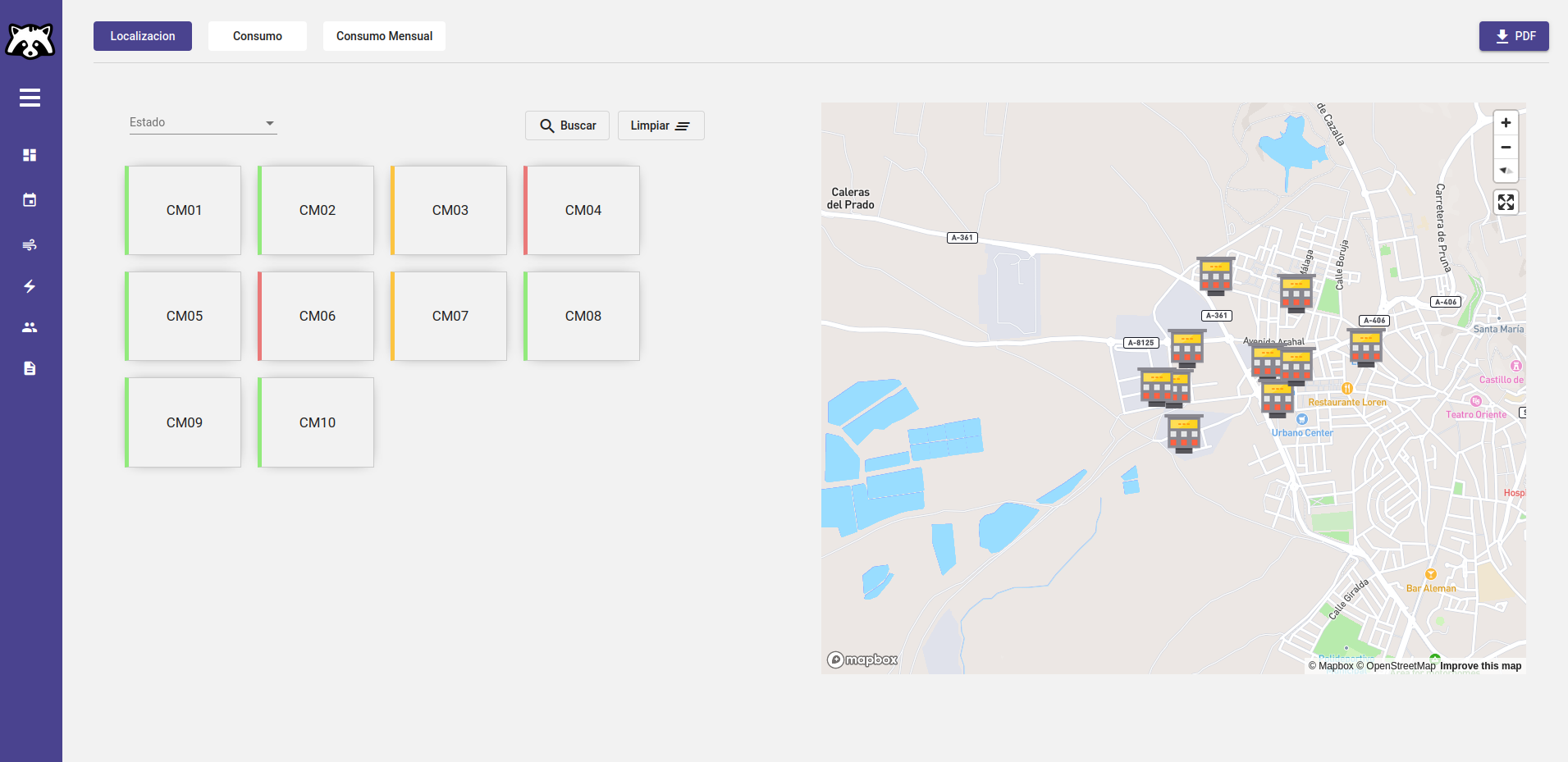This screenshot has height=762, width=1568.
Task: Reset map bearing with compass button
Action: pyautogui.click(x=1506, y=171)
